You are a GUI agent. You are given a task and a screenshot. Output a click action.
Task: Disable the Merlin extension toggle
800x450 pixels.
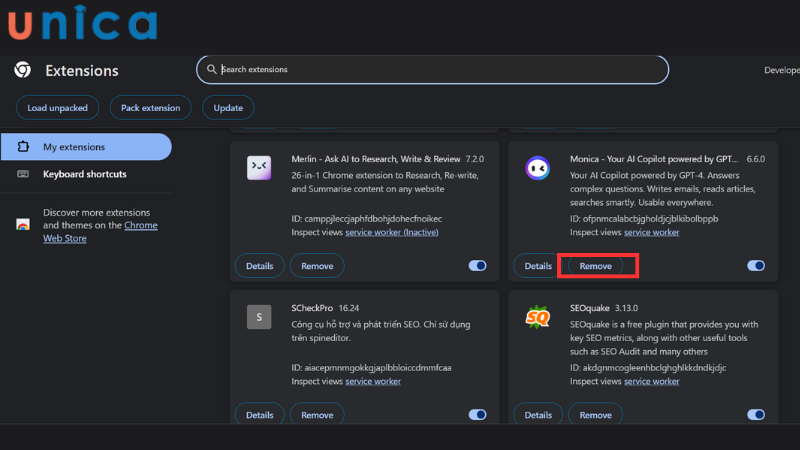point(477,266)
